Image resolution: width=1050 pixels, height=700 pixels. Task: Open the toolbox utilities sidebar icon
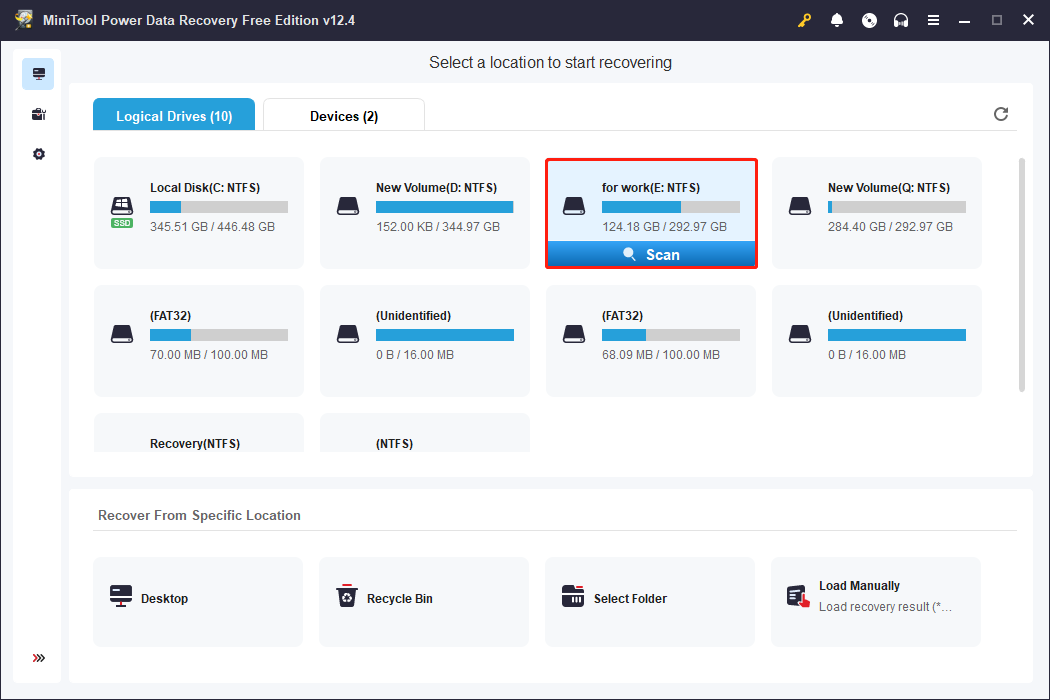point(38,114)
